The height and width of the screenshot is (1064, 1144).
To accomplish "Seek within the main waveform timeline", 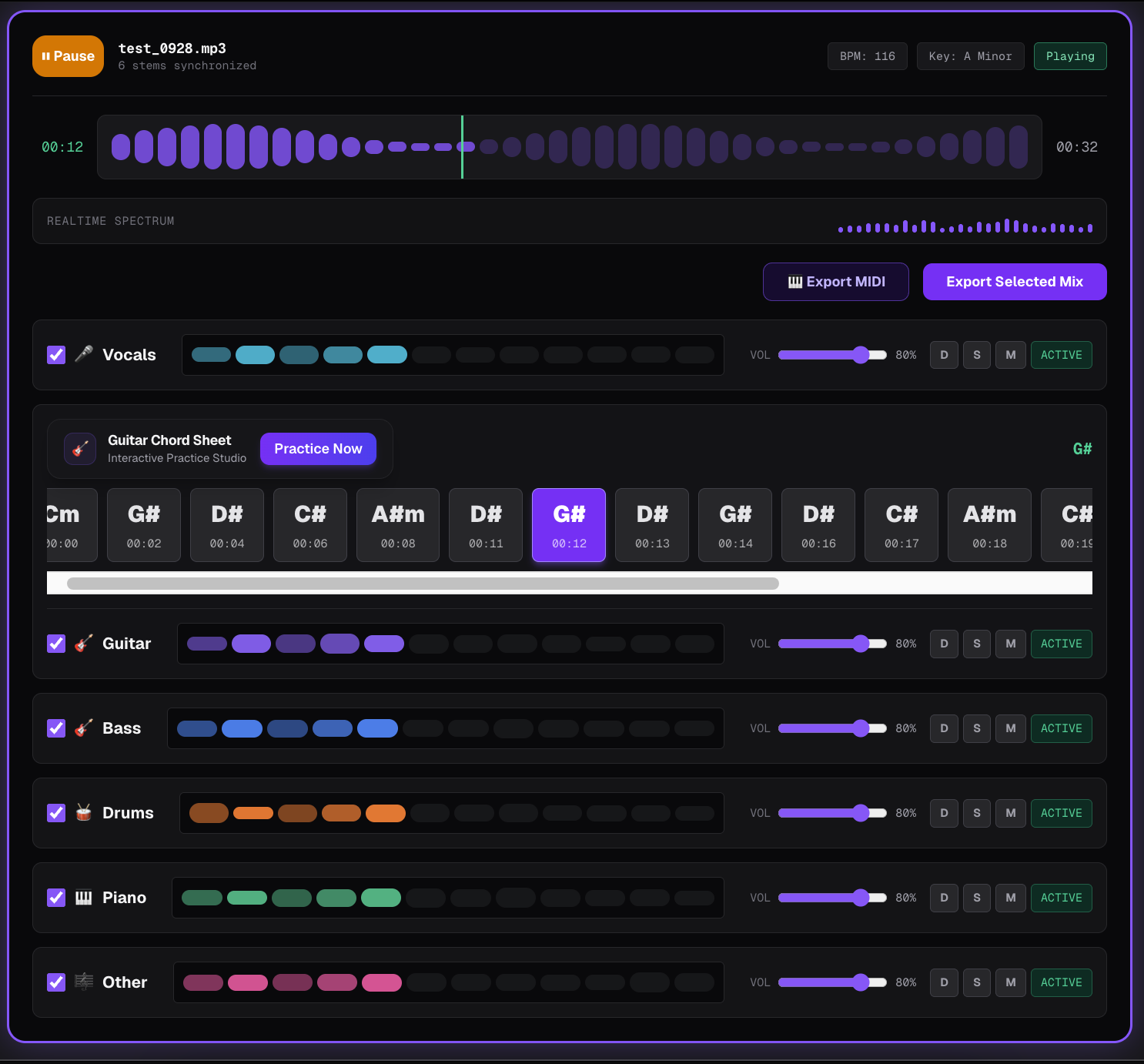I will click(570, 147).
